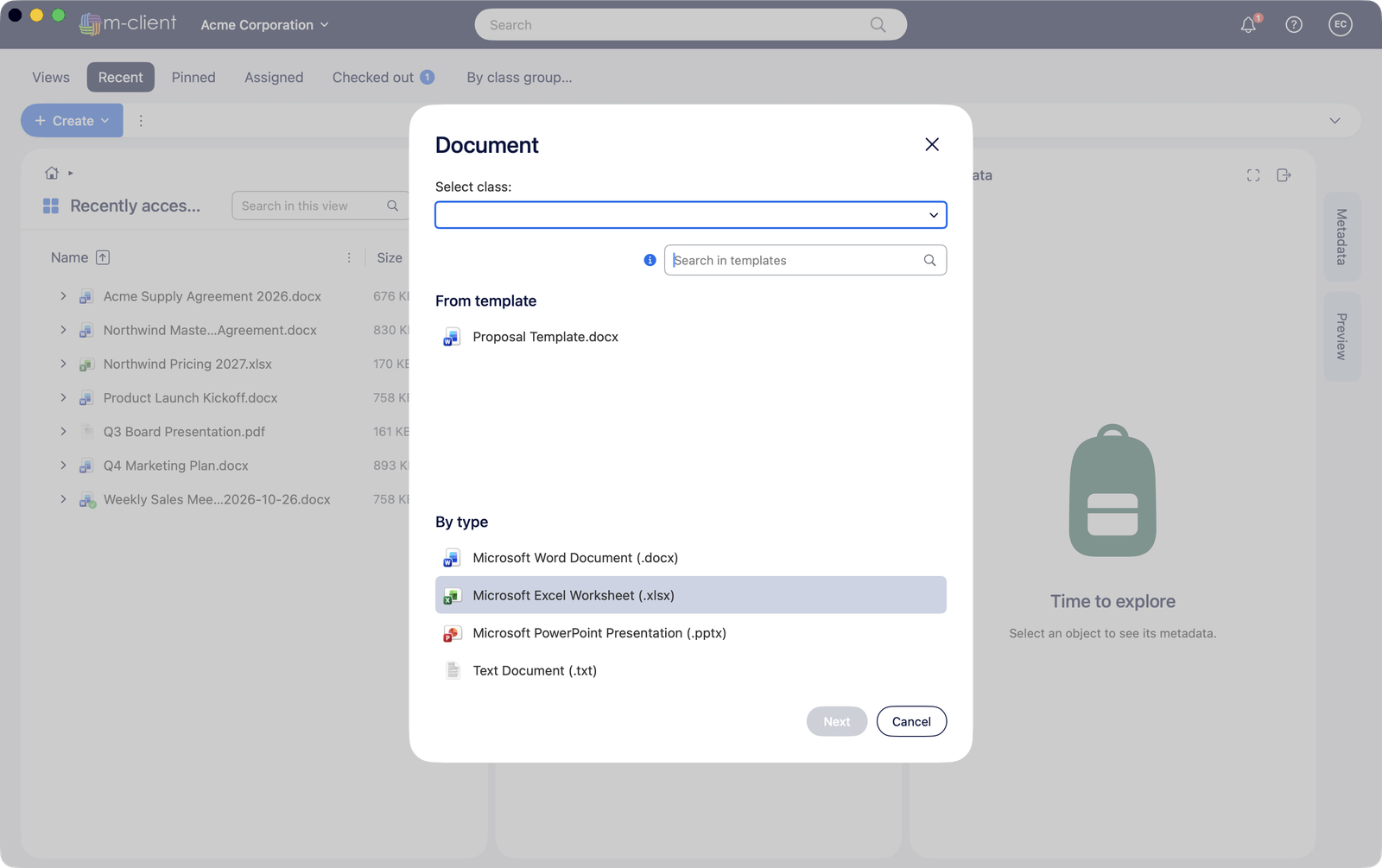The width and height of the screenshot is (1382, 868).
Task: Expand the Northwind Pricing 2027.xlsx row
Action: click(63, 364)
